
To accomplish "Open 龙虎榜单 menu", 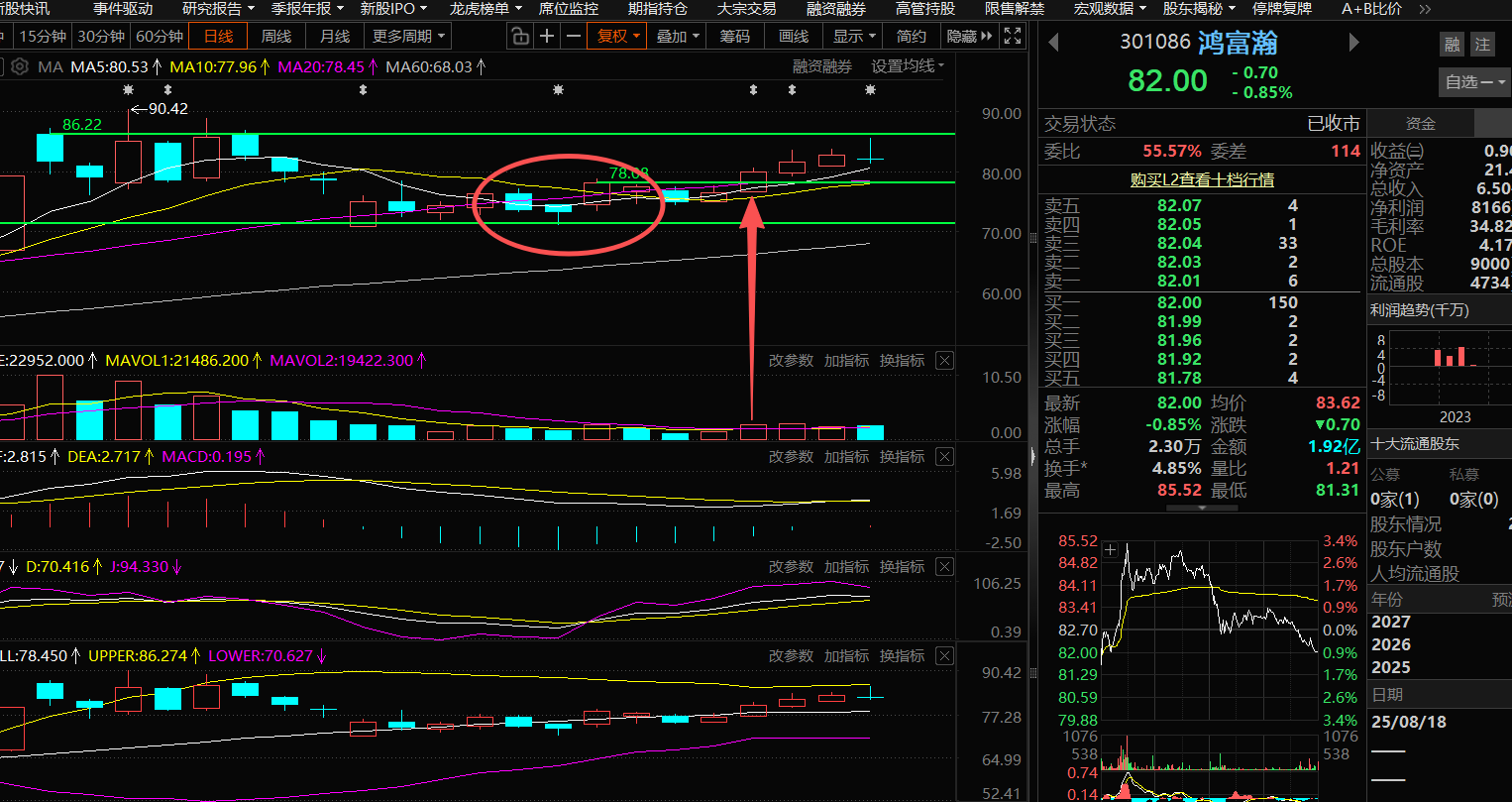I will tap(486, 9).
